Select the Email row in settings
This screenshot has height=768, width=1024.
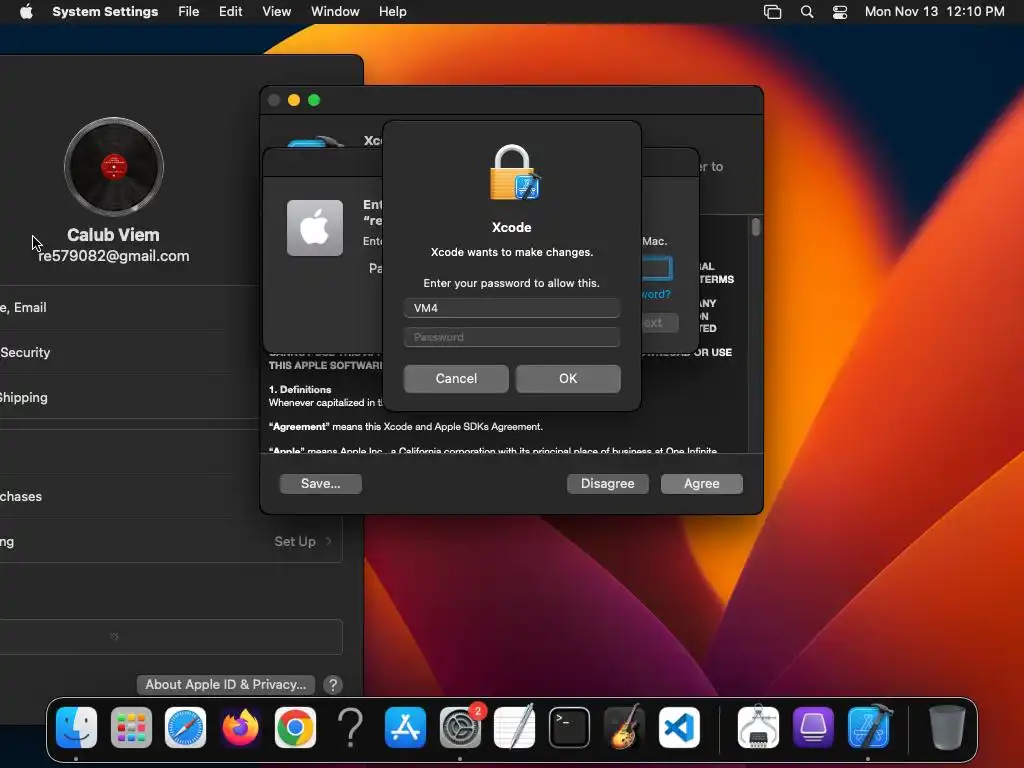pos(131,308)
